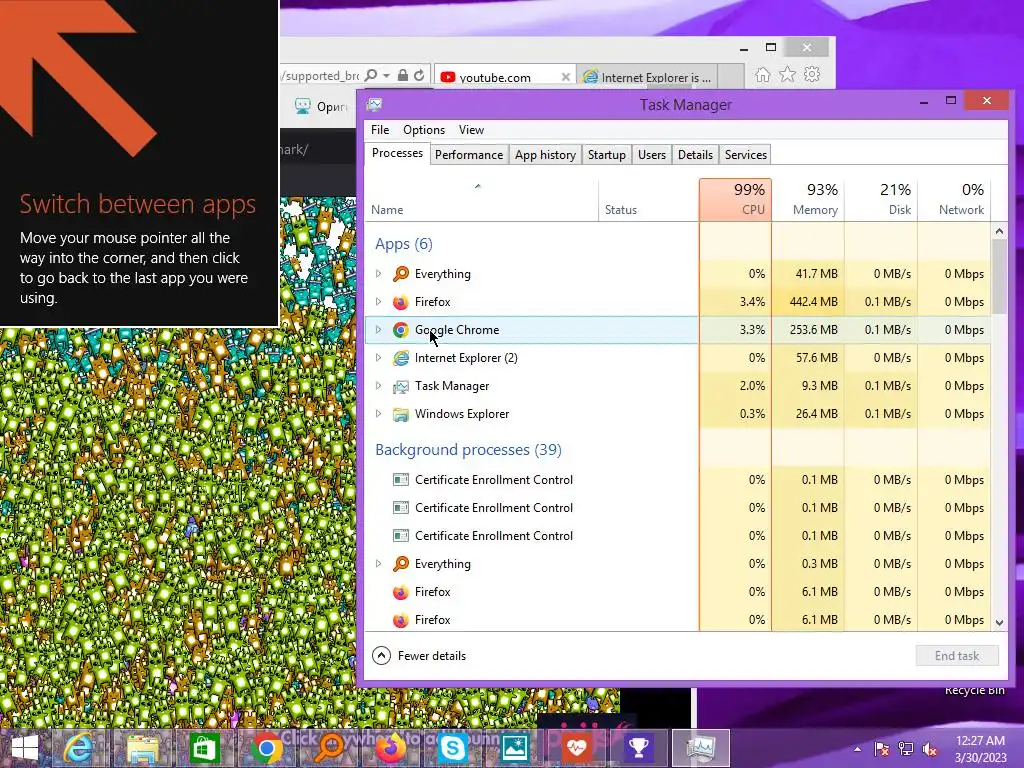This screenshot has height=768, width=1024.
Task: Switch to the Details tab
Action: pos(695,155)
